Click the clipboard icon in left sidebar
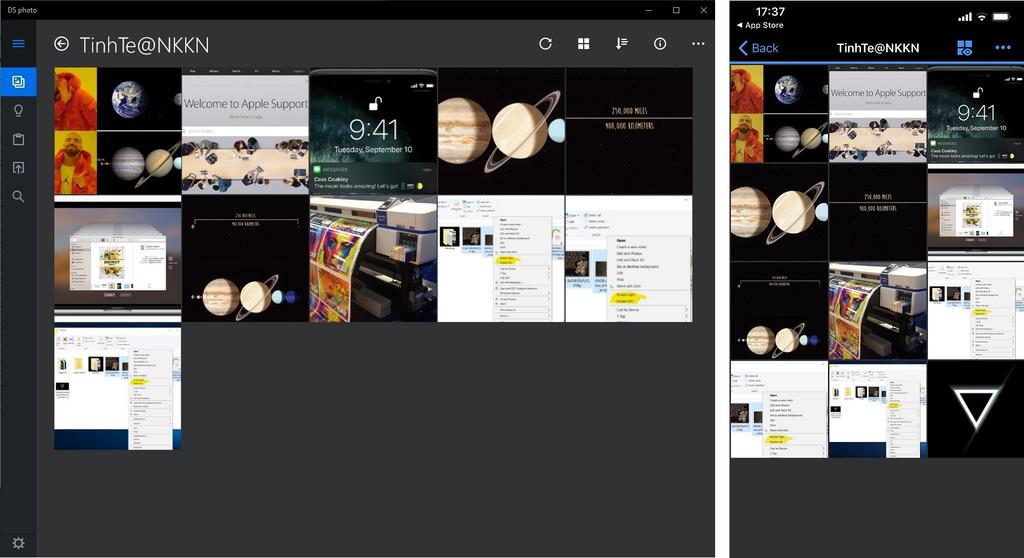 (x=18, y=139)
